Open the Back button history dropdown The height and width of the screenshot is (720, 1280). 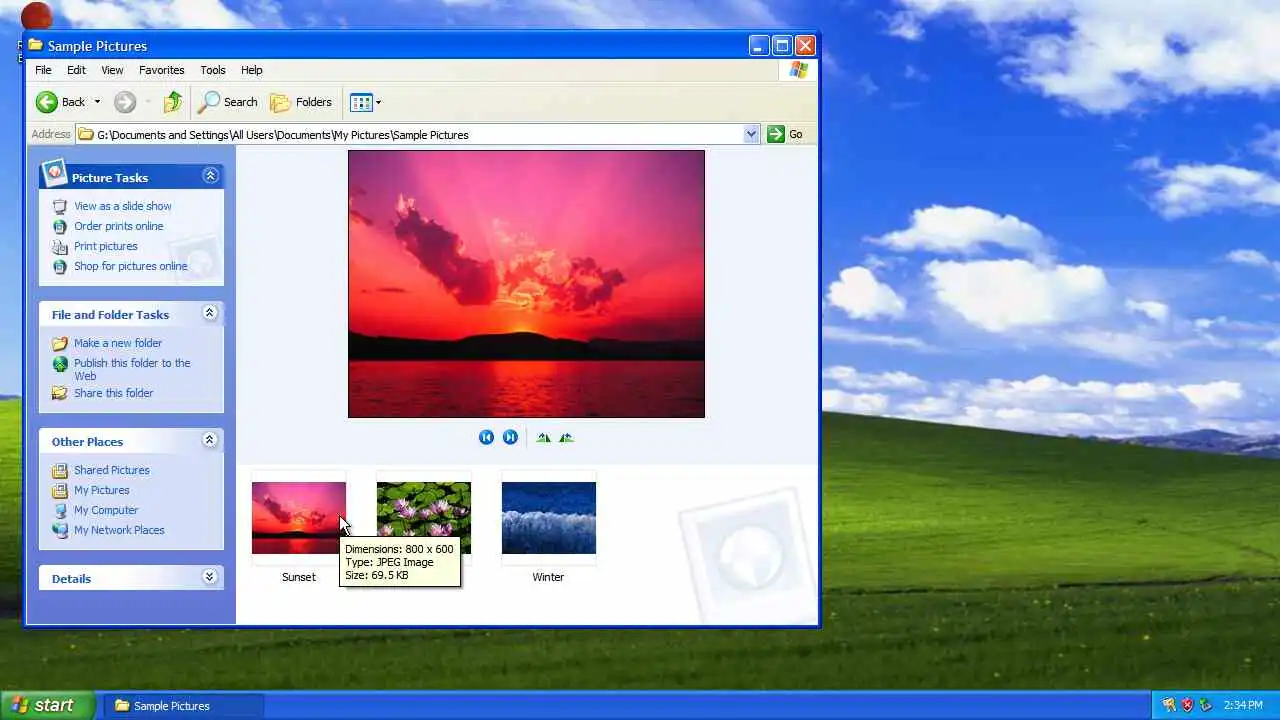97,102
